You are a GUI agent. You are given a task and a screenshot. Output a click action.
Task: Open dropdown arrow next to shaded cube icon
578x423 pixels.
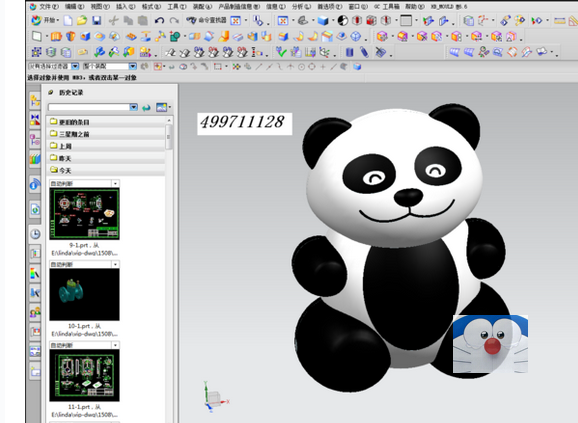pyautogui.click(x=332, y=21)
